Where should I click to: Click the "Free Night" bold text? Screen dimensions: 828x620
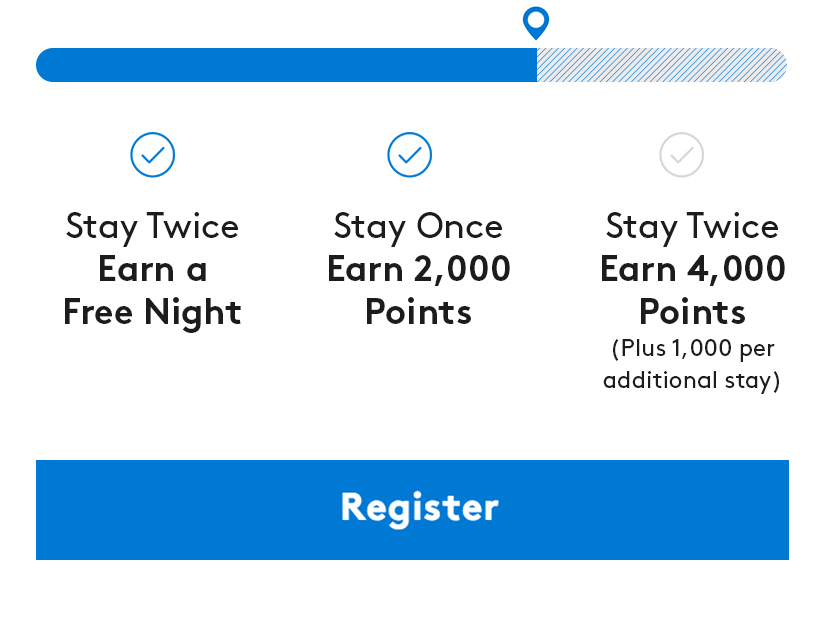coord(152,312)
